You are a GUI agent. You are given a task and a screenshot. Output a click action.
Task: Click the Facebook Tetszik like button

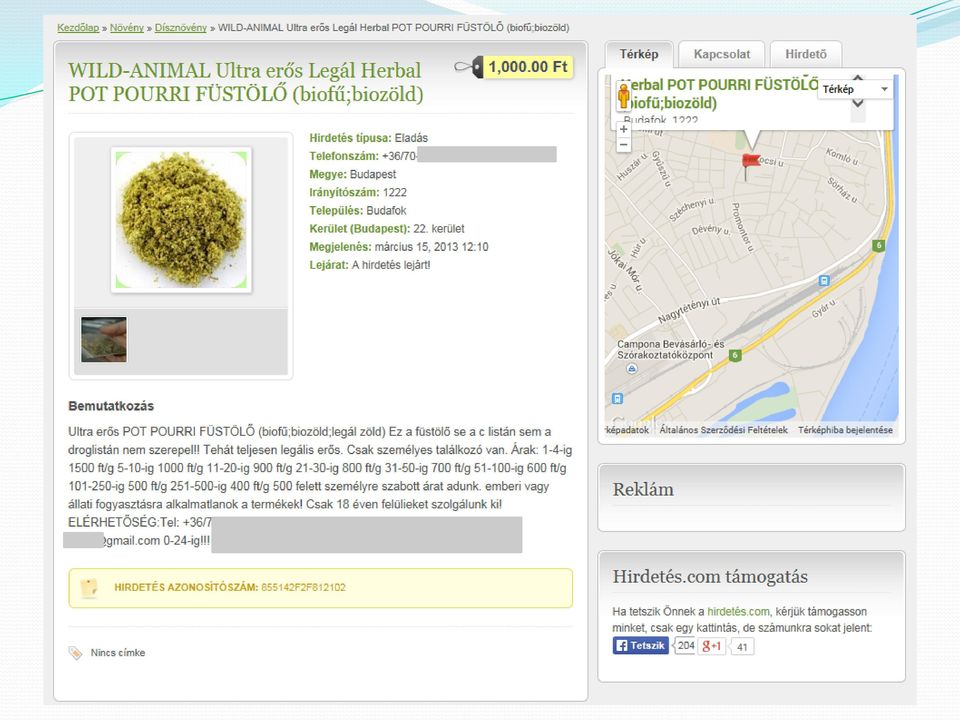click(640, 646)
